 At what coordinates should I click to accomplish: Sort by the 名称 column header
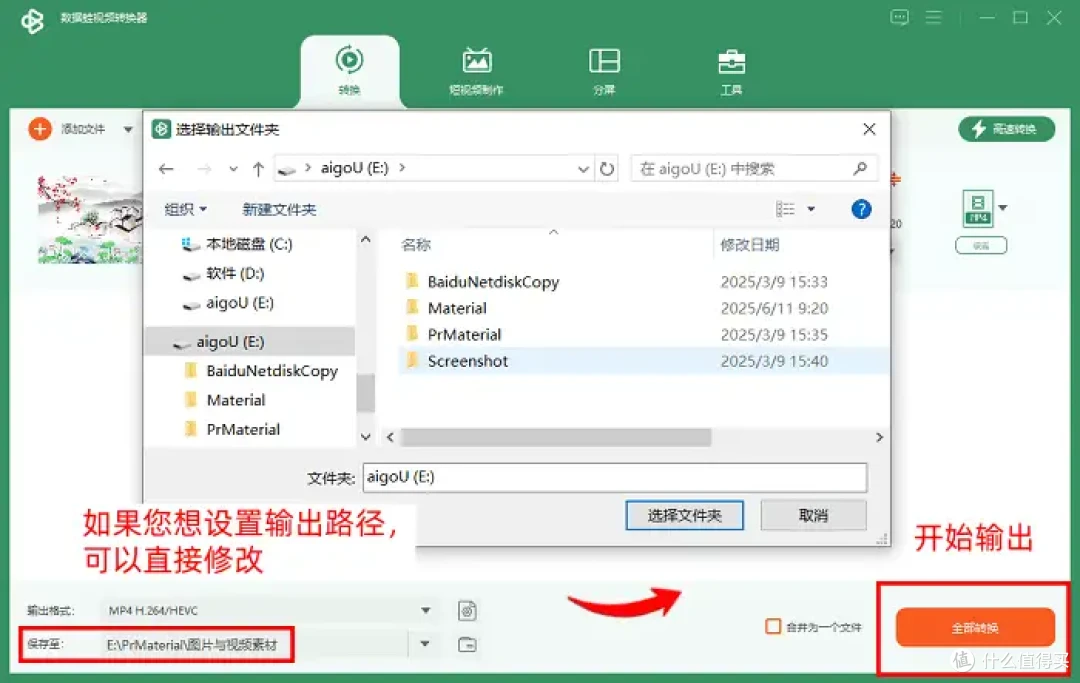[x=416, y=244]
